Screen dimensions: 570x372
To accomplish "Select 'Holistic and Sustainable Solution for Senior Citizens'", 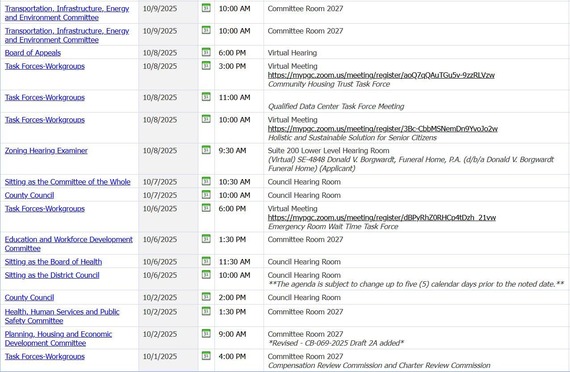I will coord(353,138).
